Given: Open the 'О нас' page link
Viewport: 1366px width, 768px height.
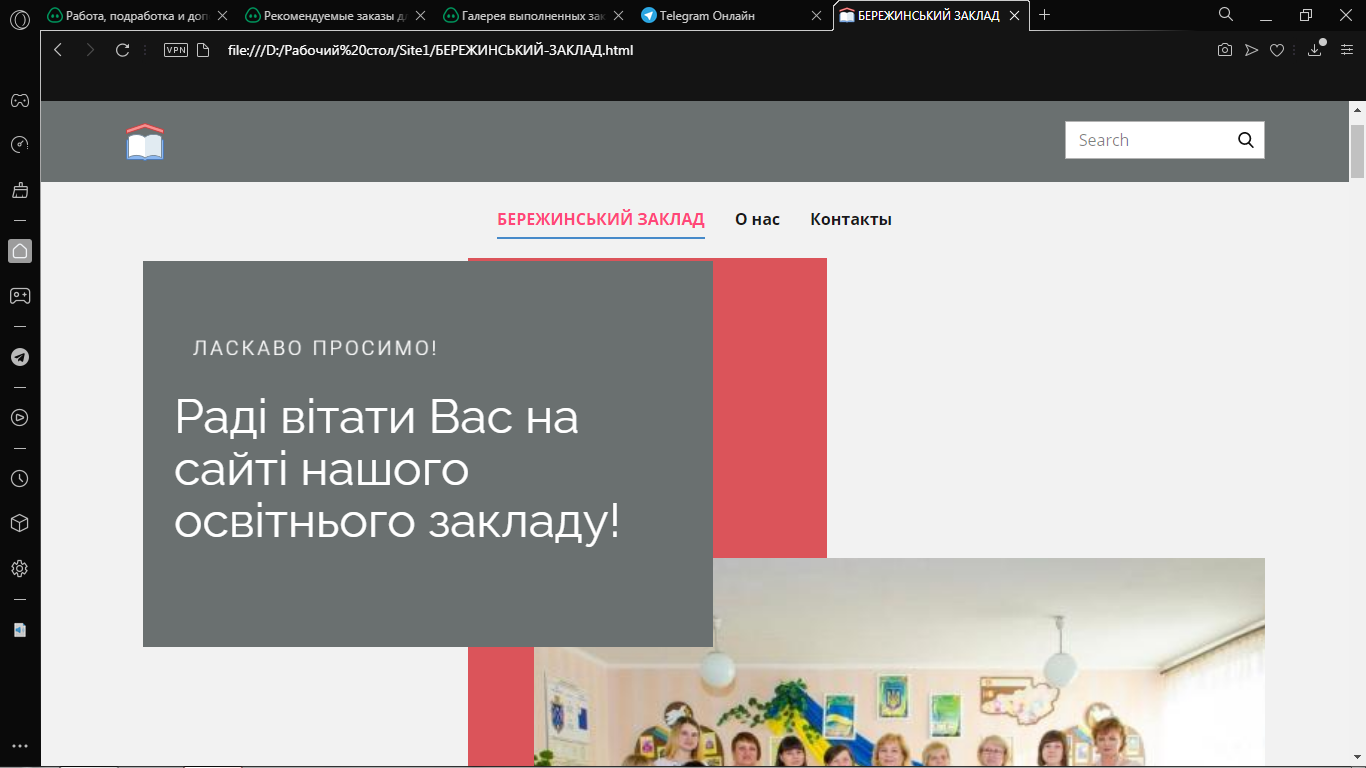Looking at the screenshot, I should pos(757,219).
